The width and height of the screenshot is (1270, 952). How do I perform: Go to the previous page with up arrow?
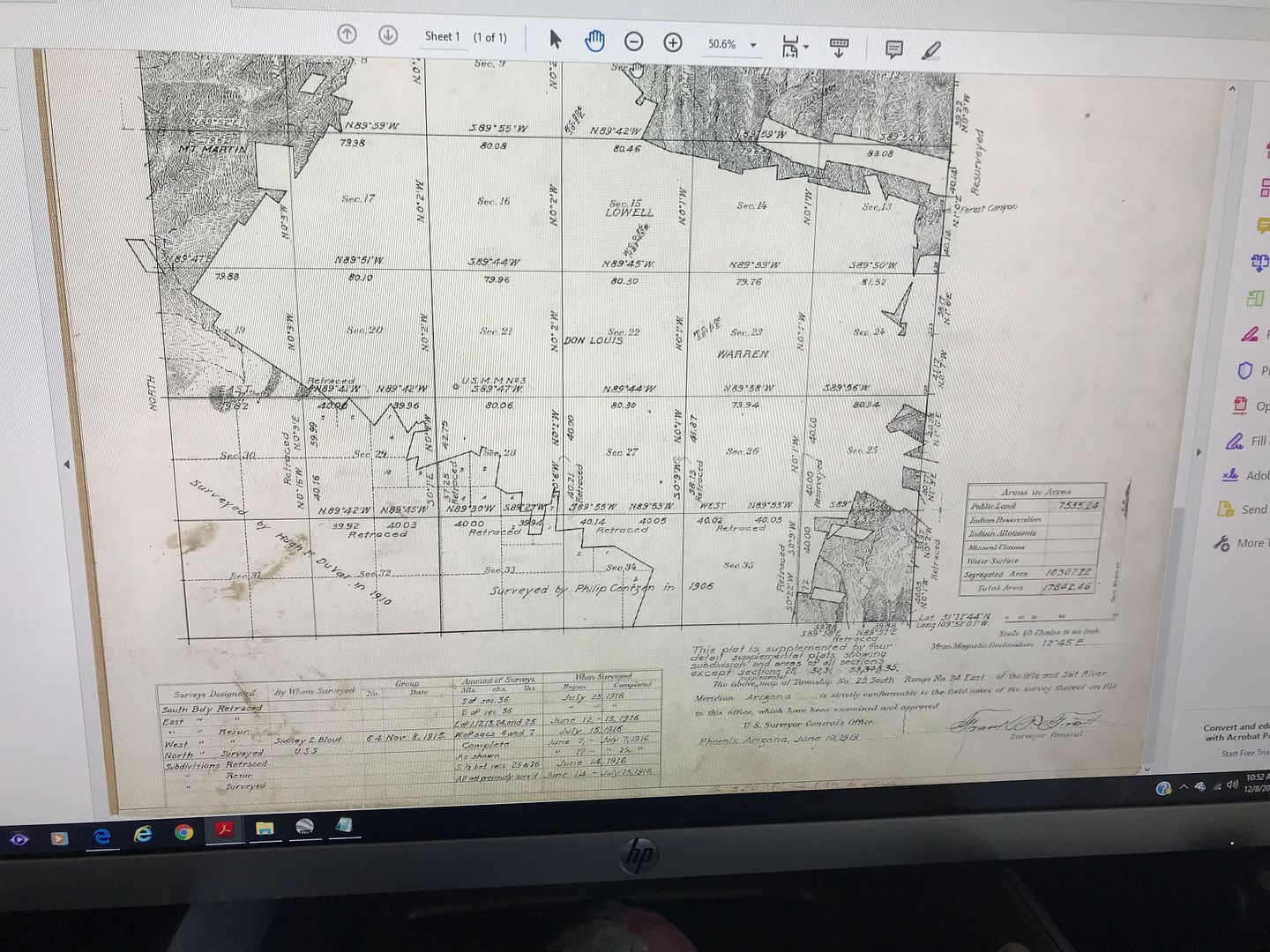tap(347, 34)
